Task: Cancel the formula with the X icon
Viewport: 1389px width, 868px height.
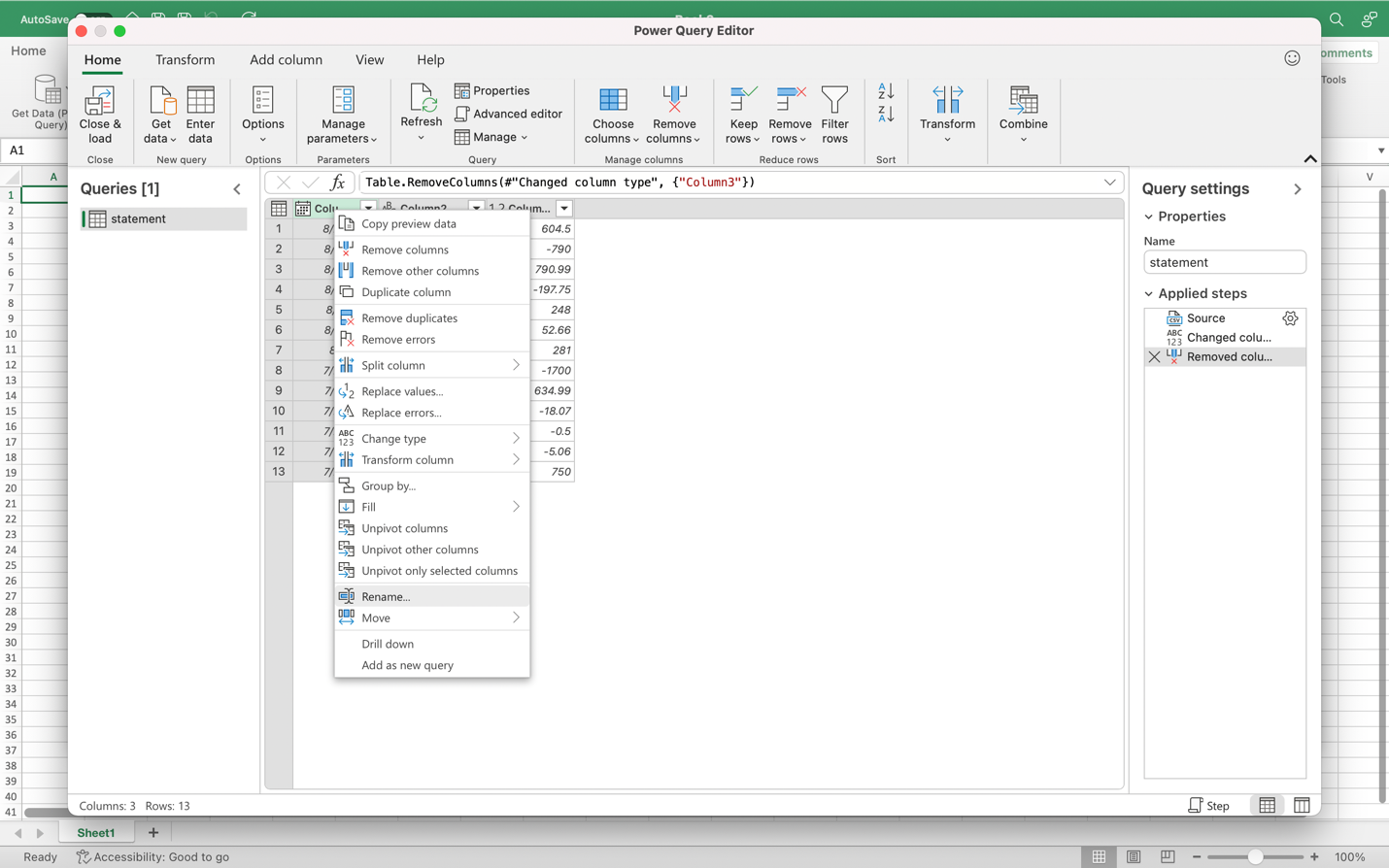Action: [283, 183]
